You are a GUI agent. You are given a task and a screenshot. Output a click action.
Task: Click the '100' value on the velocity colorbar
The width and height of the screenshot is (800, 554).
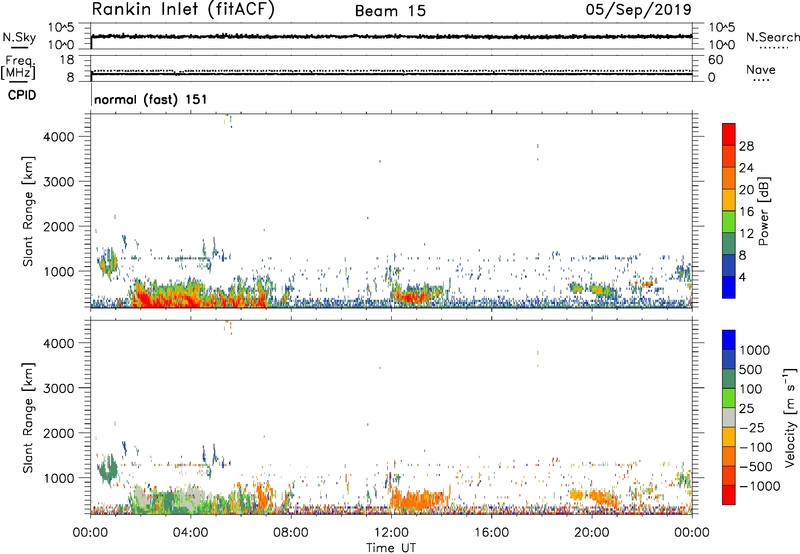click(751, 389)
